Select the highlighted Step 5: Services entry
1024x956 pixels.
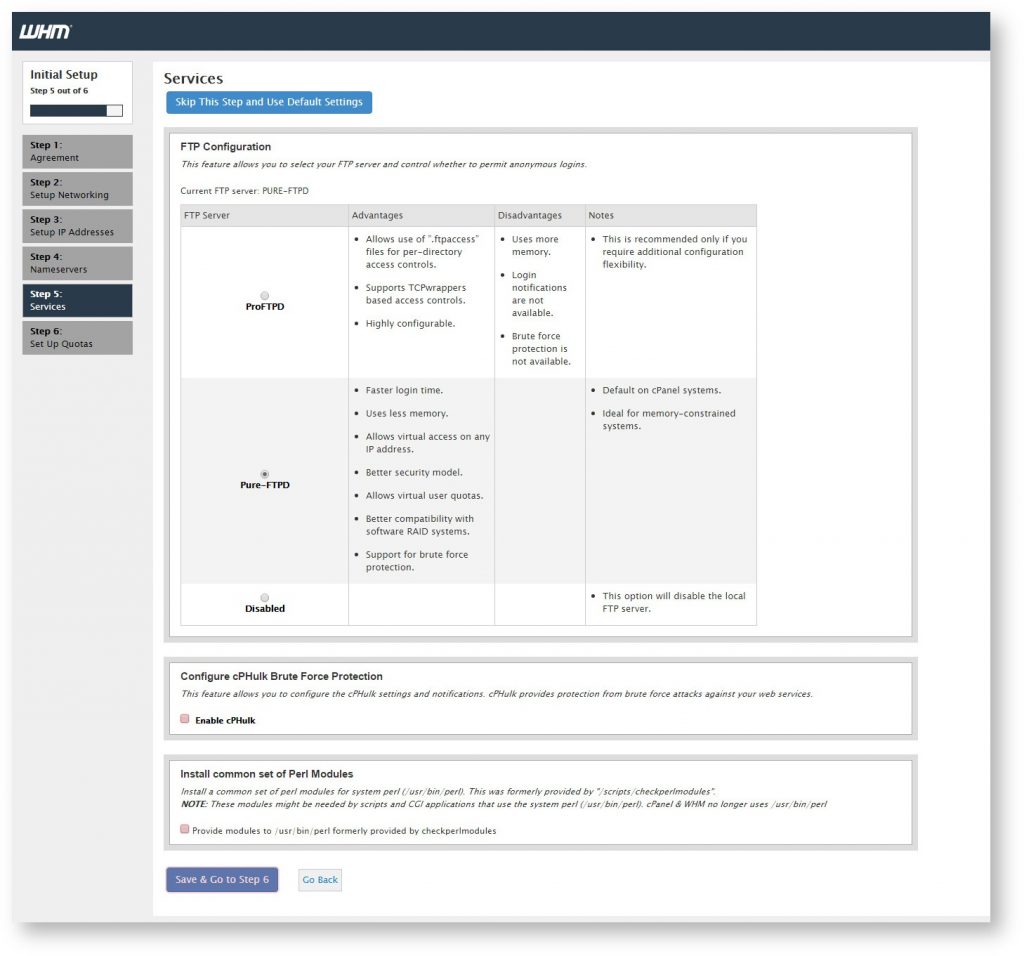(77, 299)
